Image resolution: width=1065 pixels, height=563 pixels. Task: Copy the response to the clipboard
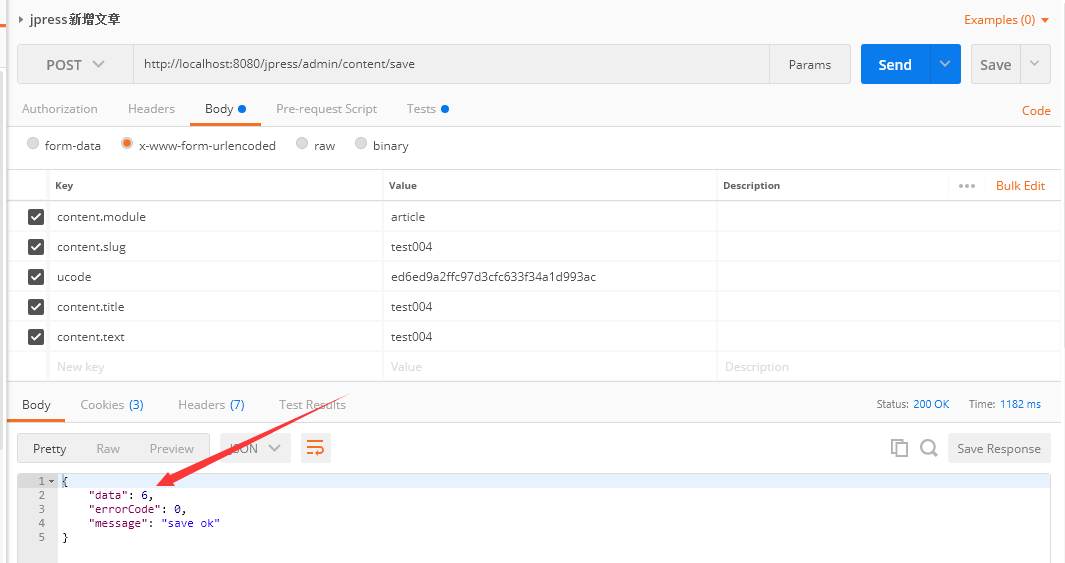[899, 448]
